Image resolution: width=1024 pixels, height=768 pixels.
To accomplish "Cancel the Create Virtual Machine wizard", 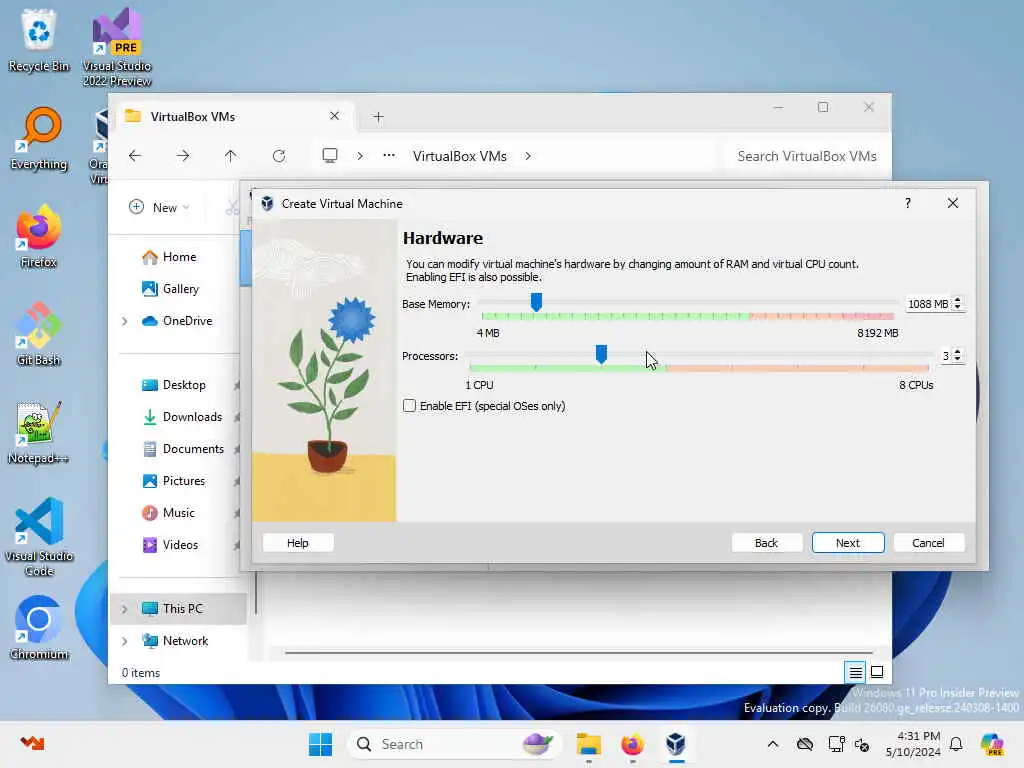I will click(x=928, y=543).
